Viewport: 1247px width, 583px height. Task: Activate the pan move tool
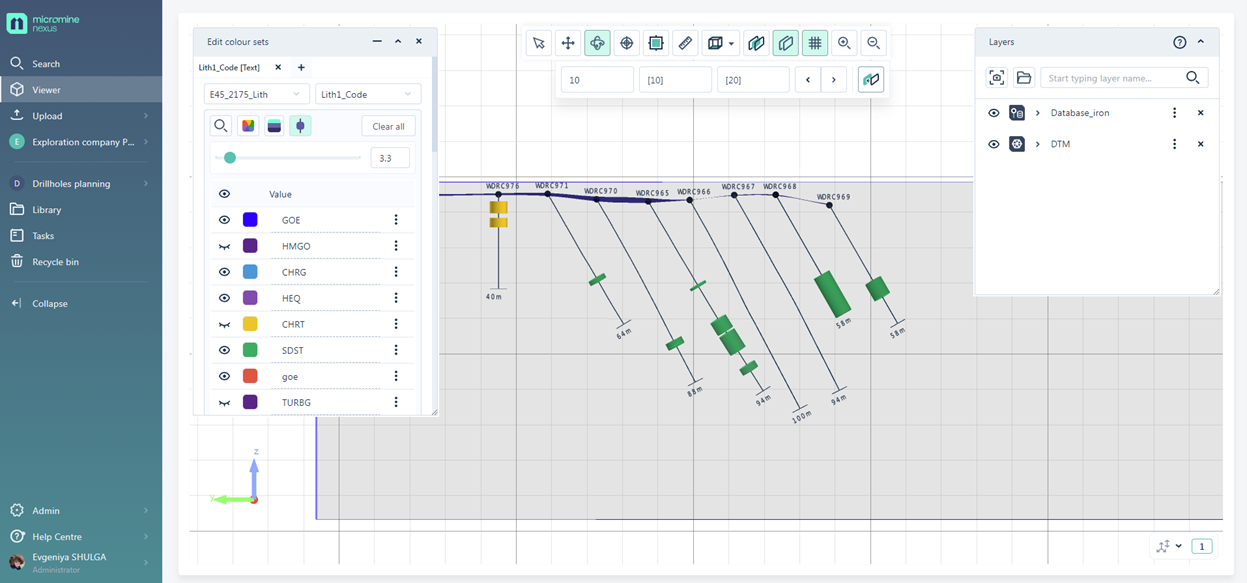568,43
